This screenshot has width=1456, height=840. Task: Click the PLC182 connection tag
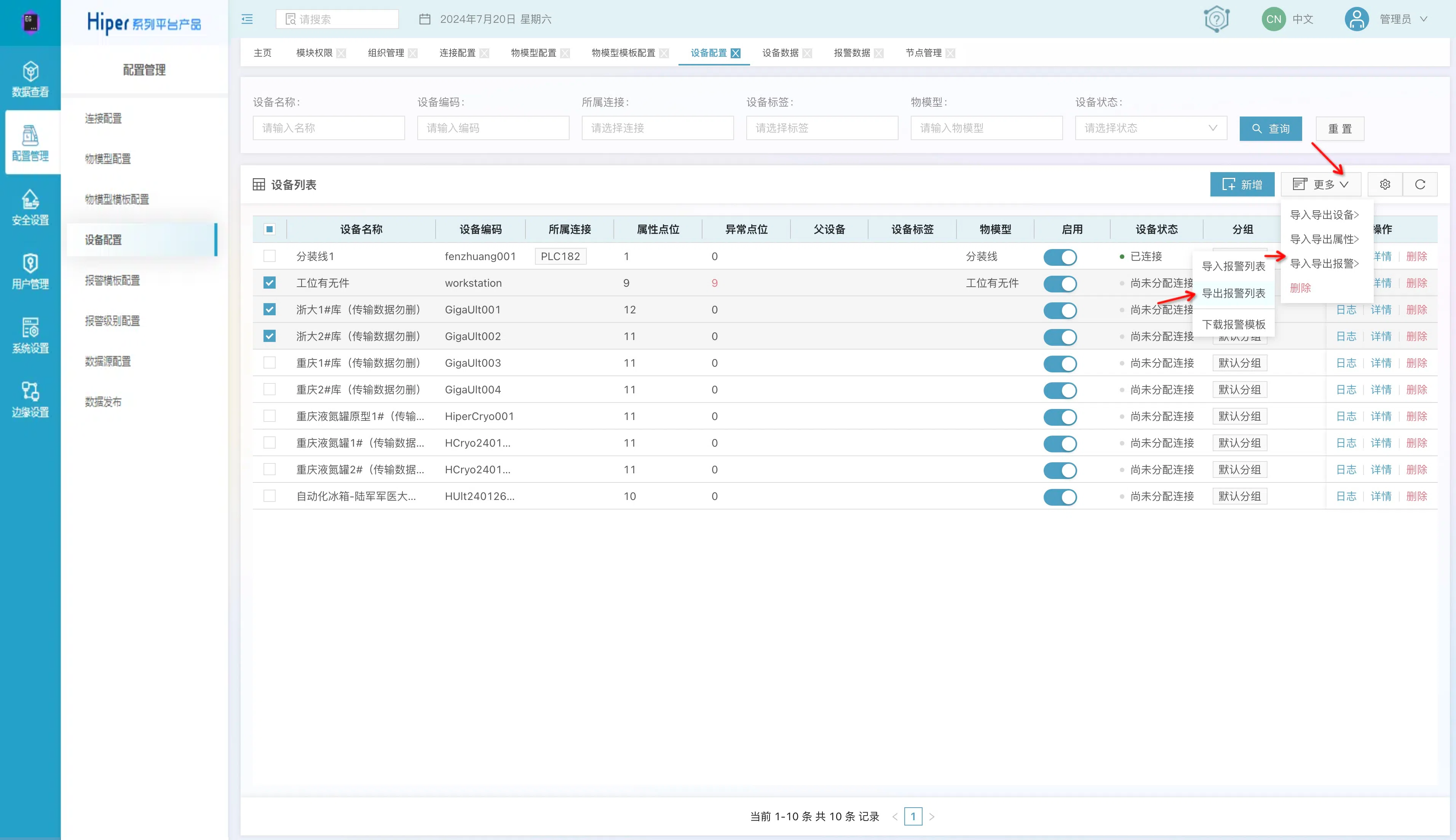pos(560,256)
